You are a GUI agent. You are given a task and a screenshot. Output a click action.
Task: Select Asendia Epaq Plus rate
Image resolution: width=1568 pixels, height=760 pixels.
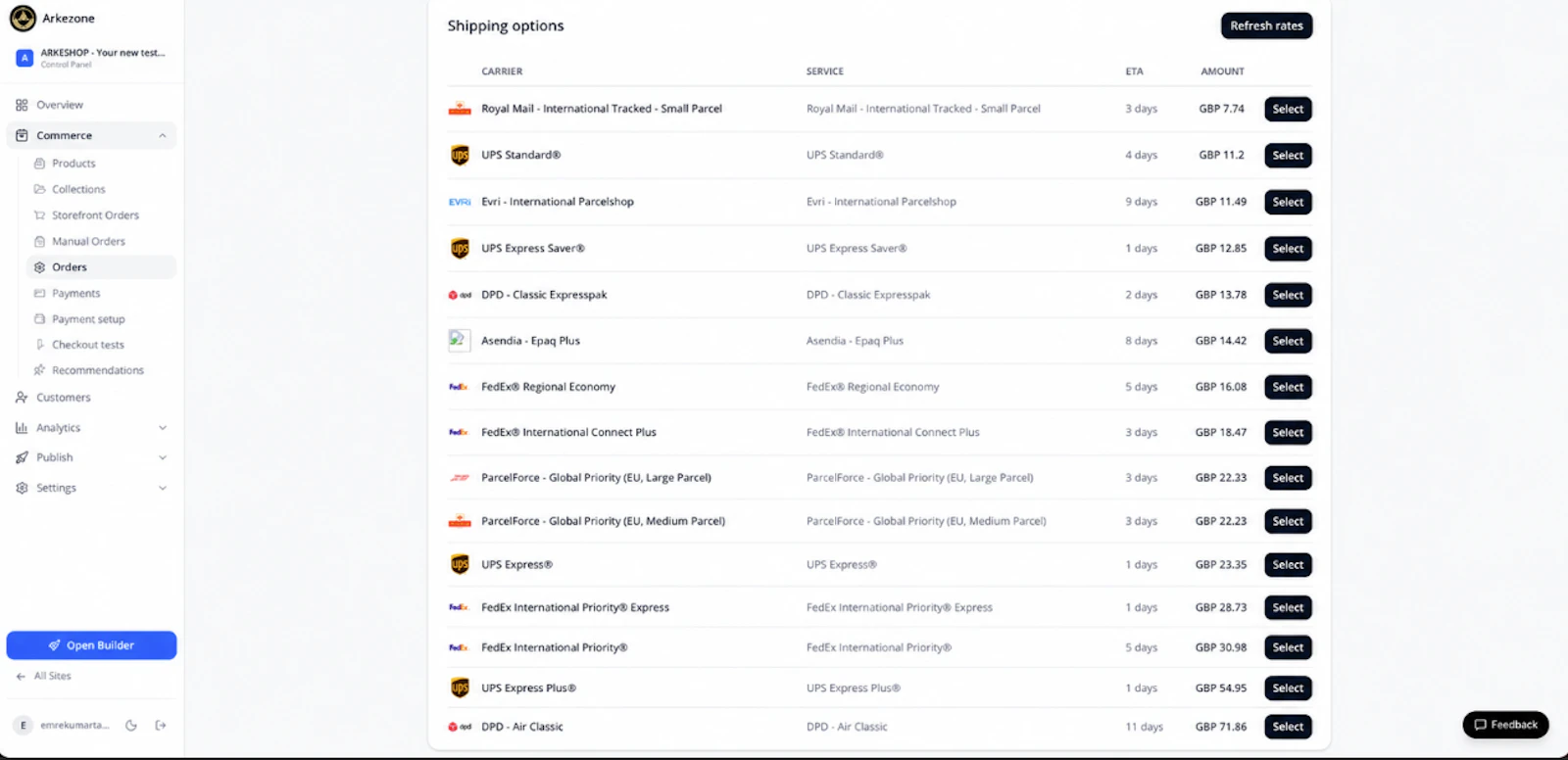point(1288,341)
